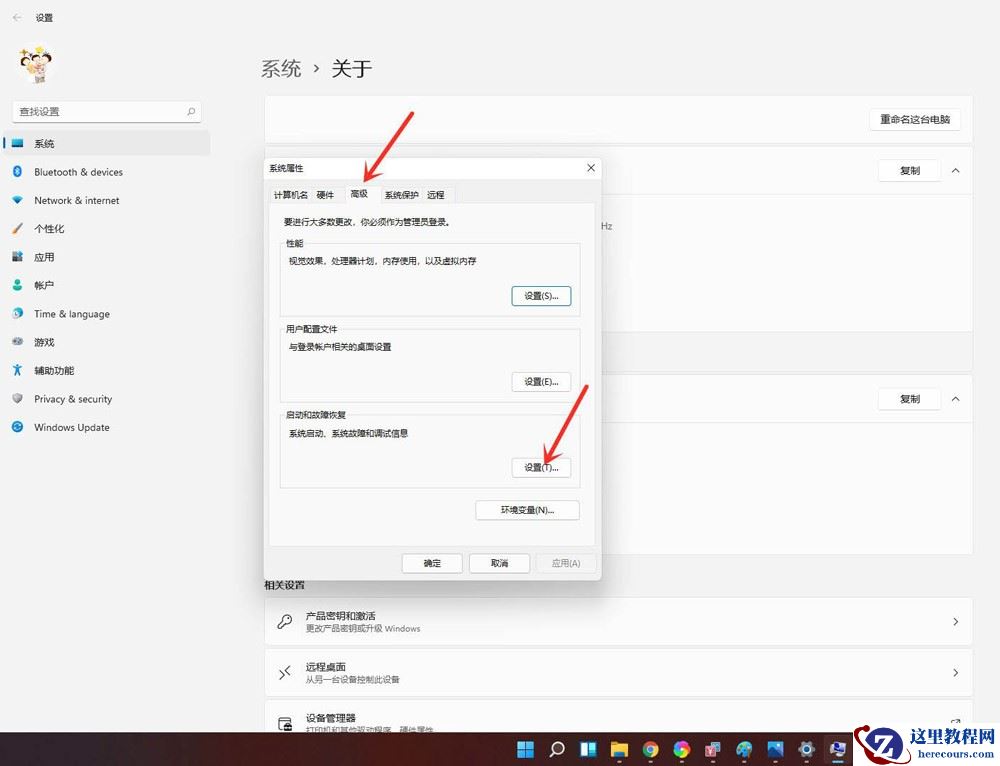Open 远程桌面 via its right arrow

click(955, 672)
